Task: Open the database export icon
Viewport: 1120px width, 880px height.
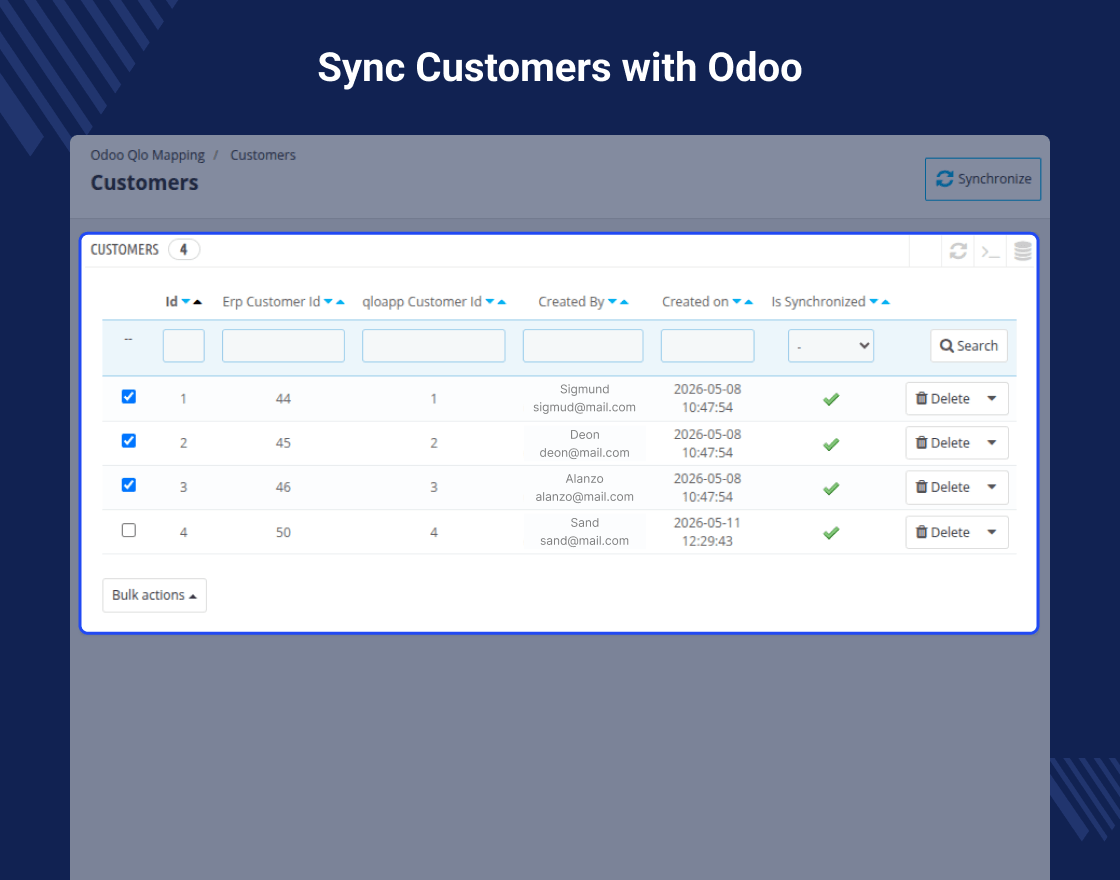Action: coord(1022,251)
